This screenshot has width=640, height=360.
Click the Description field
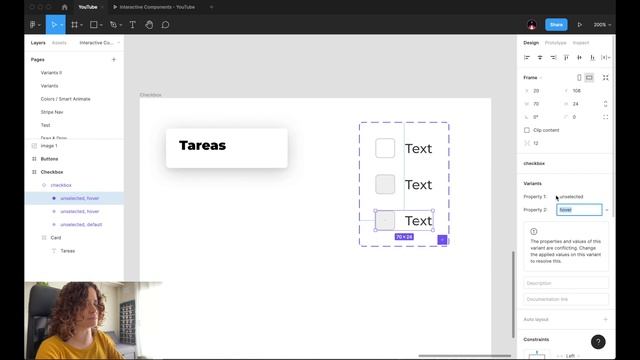tap(566, 283)
